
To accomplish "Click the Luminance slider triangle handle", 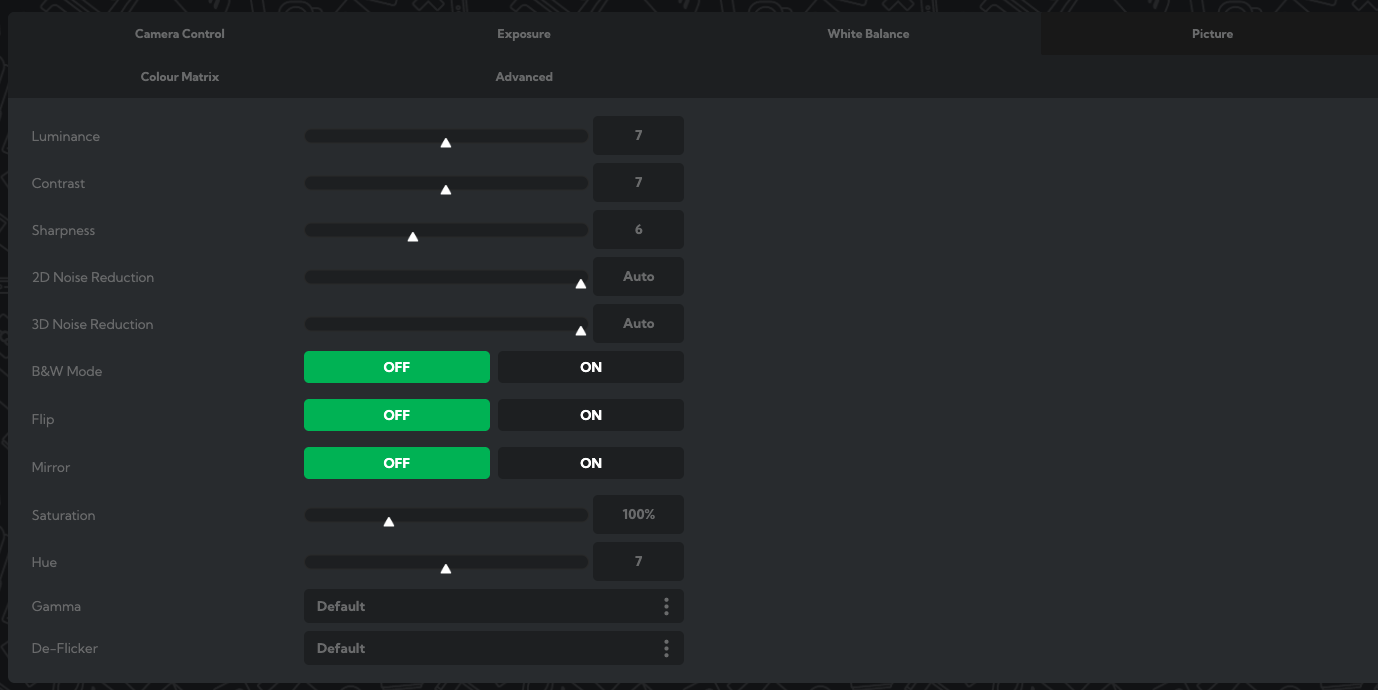I will click(446, 143).
